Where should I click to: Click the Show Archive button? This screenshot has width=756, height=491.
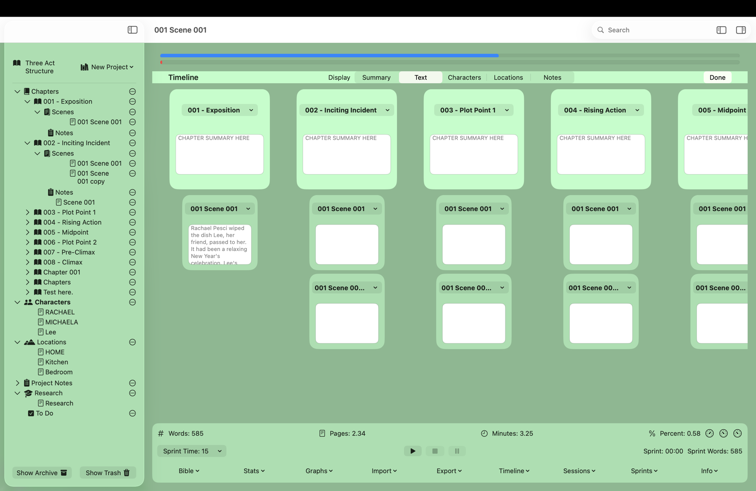click(x=41, y=473)
